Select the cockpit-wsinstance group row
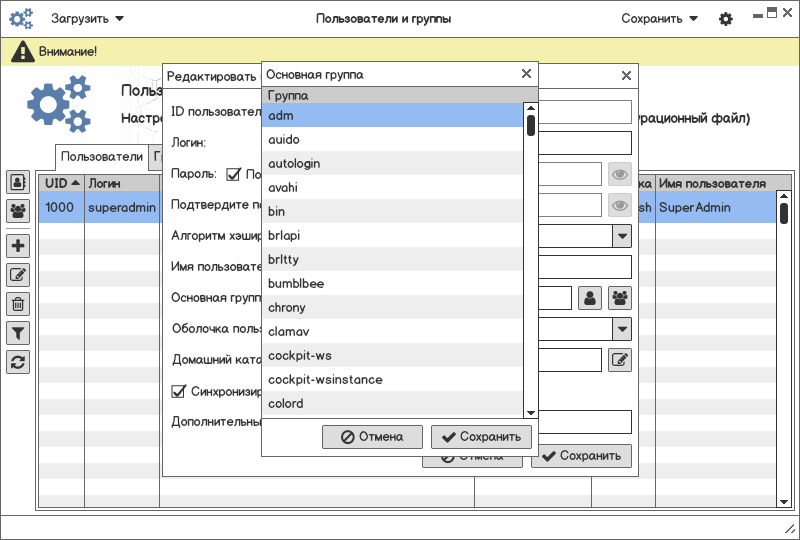 pos(392,379)
